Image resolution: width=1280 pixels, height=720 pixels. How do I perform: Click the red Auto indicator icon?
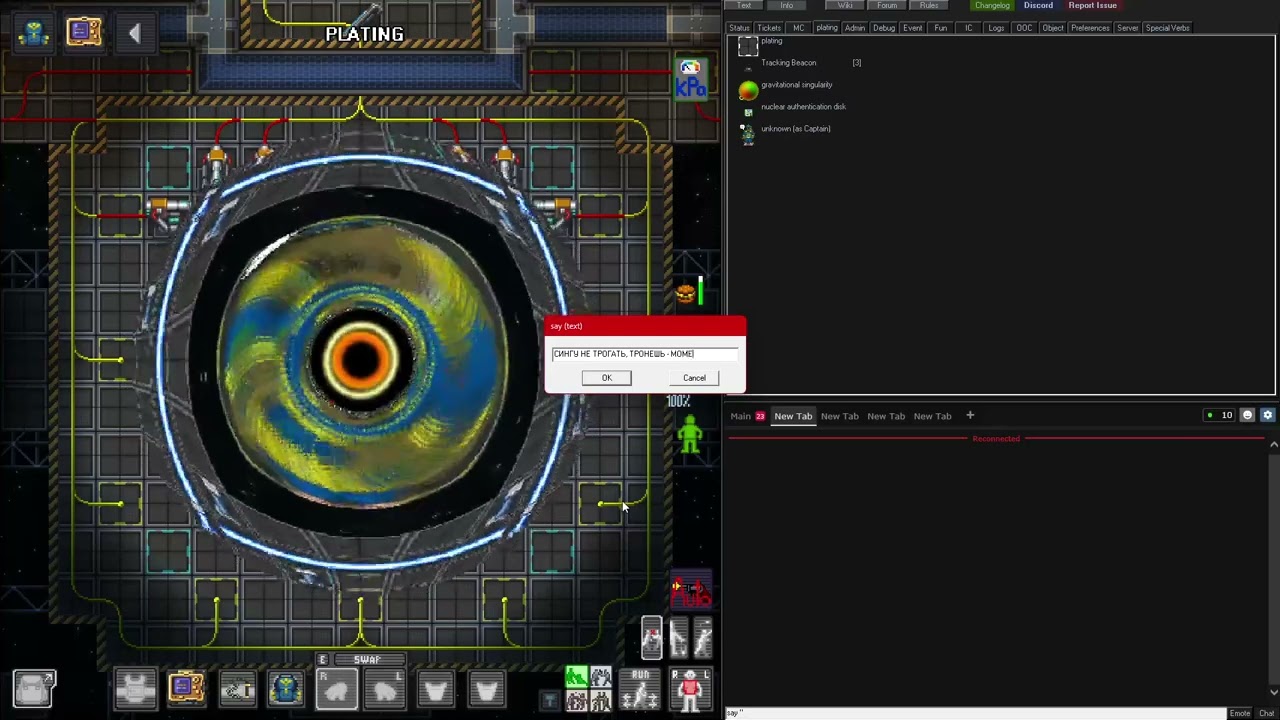(691, 592)
